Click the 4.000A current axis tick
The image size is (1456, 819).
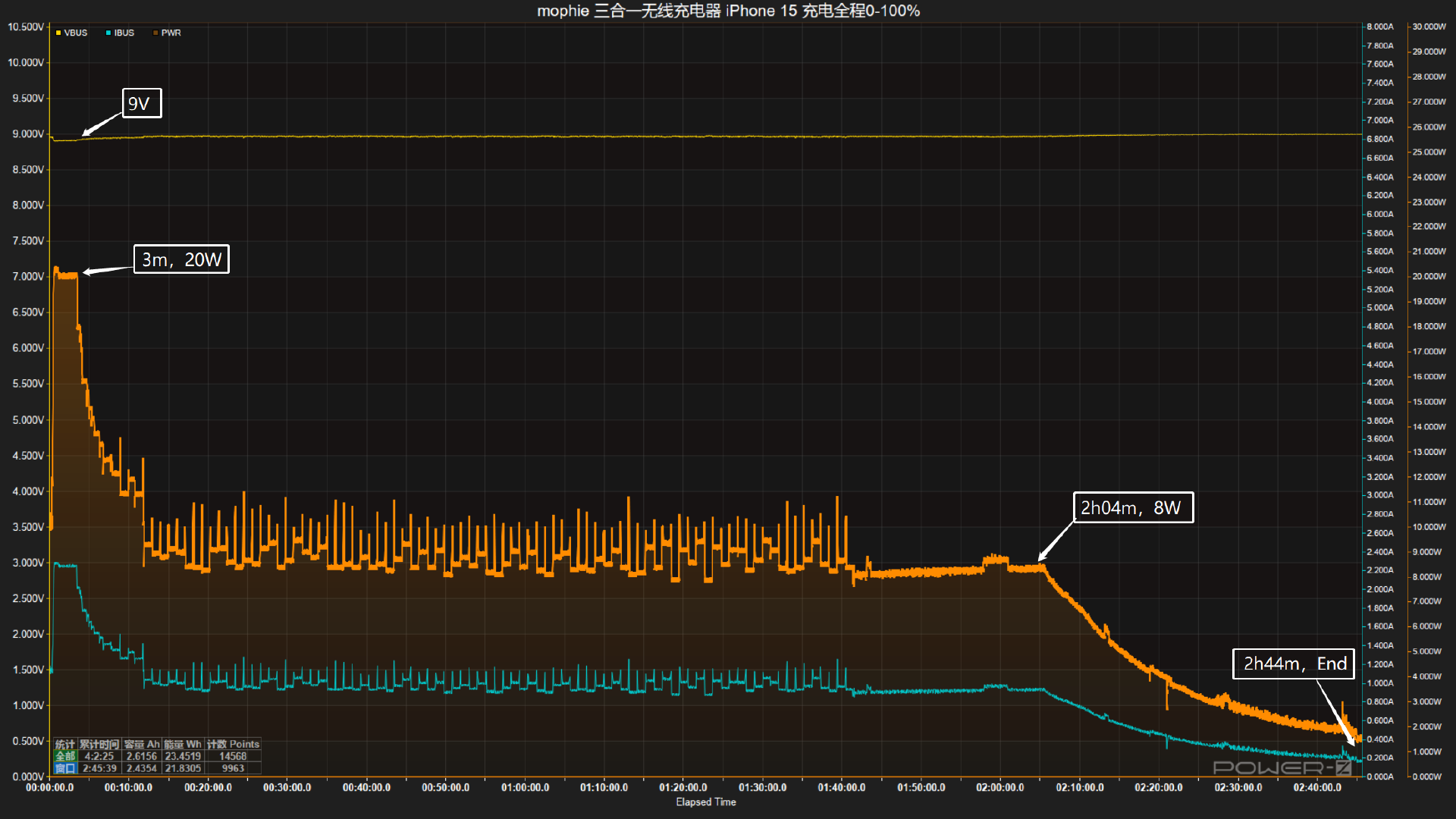[1380, 402]
